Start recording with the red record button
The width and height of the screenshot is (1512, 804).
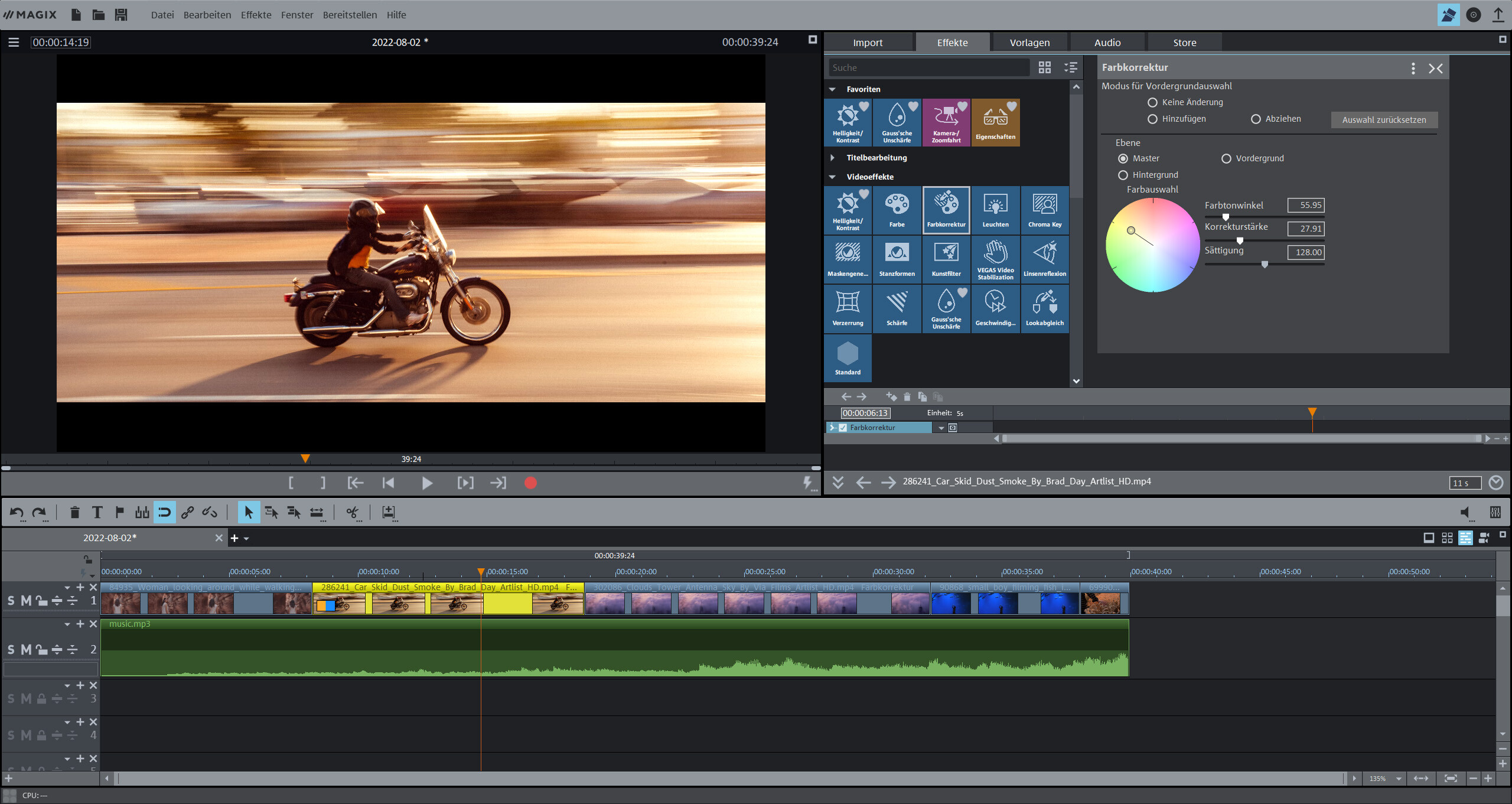tap(530, 483)
